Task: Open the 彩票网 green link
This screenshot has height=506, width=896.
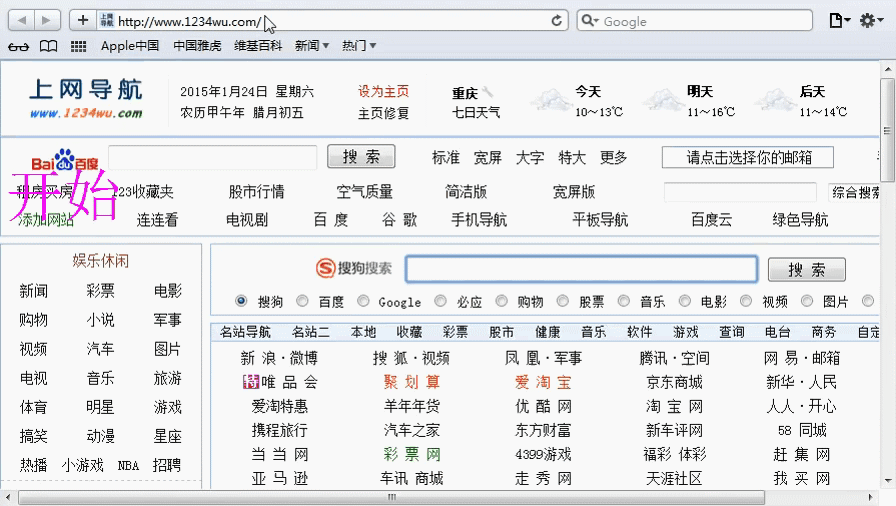Action: click(411, 454)
